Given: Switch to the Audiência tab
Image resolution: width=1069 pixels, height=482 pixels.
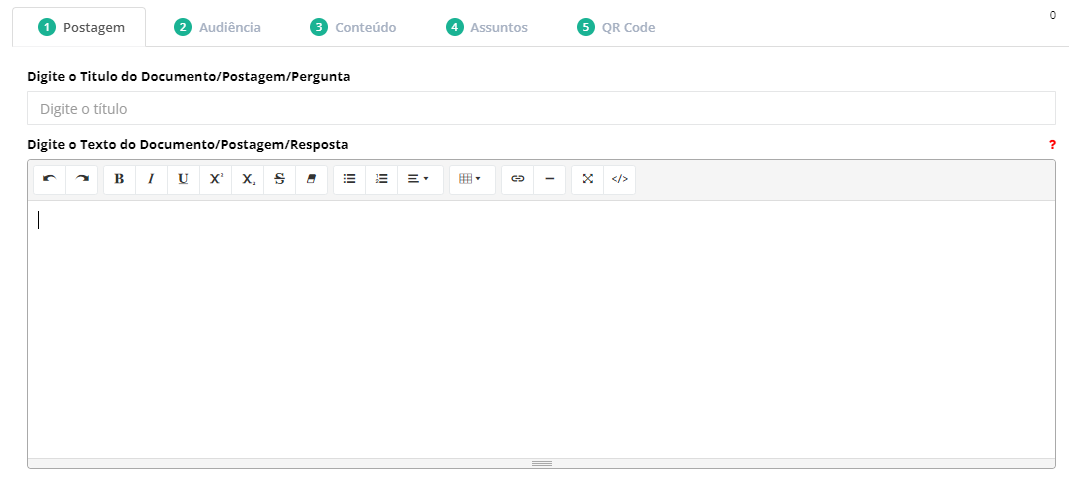Looking at the screenshot, I should (217, 27).
